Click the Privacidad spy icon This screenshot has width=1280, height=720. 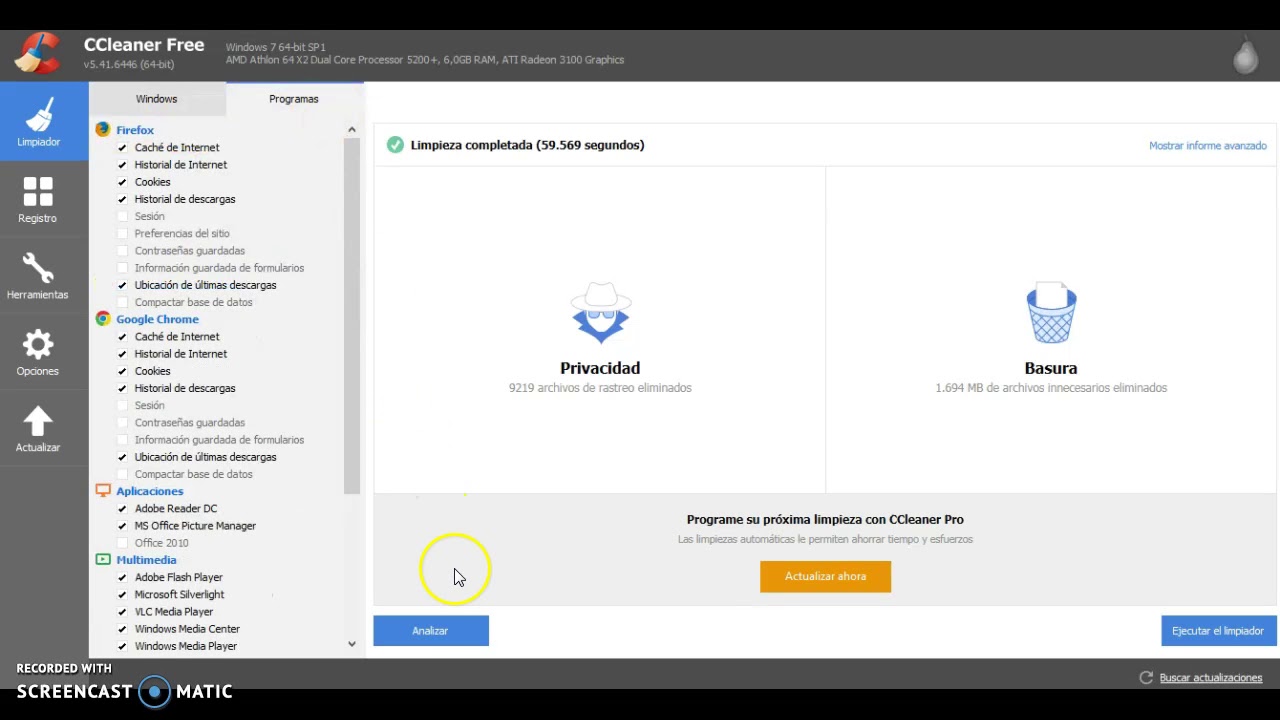coord(600,313)
